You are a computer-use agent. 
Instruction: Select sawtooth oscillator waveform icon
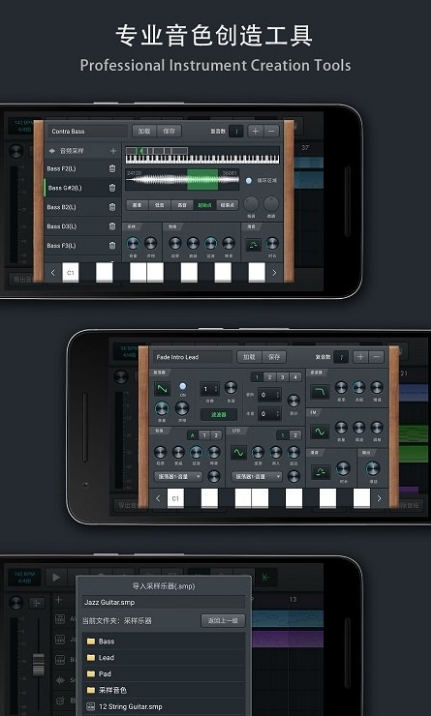(x=163, y=389)
